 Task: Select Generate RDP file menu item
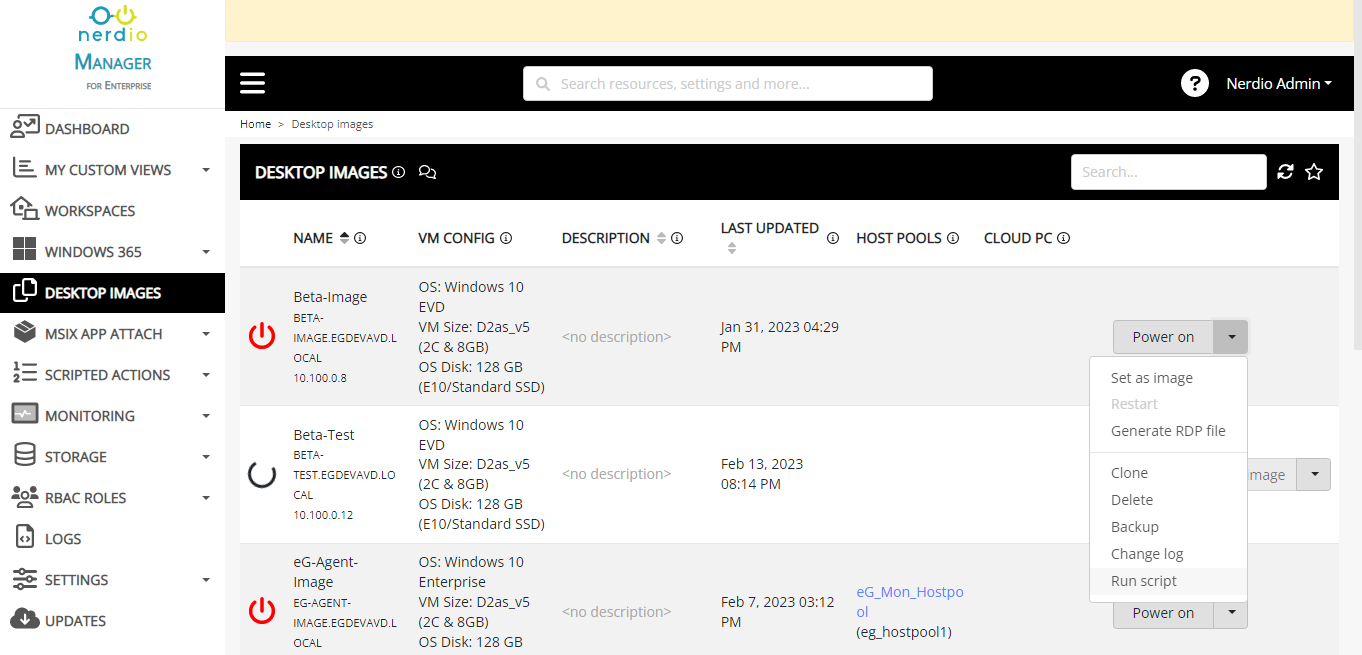pyautogui.click(x=1168, y=431)
